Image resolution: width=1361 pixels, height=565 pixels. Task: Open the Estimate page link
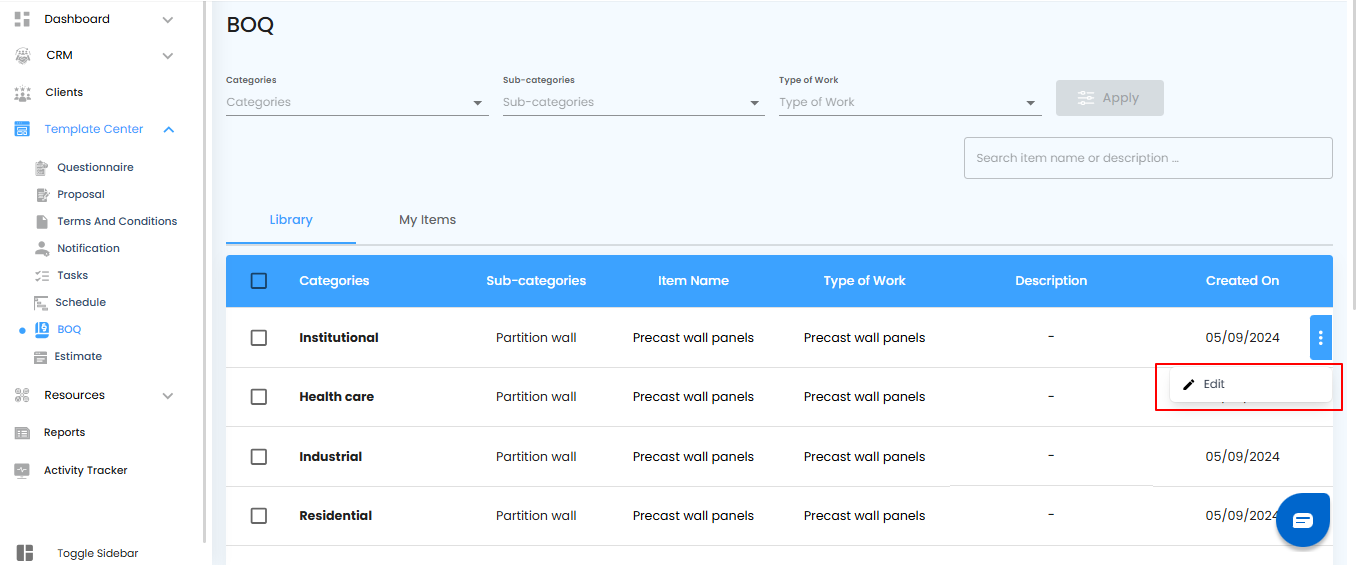point(78,356)
